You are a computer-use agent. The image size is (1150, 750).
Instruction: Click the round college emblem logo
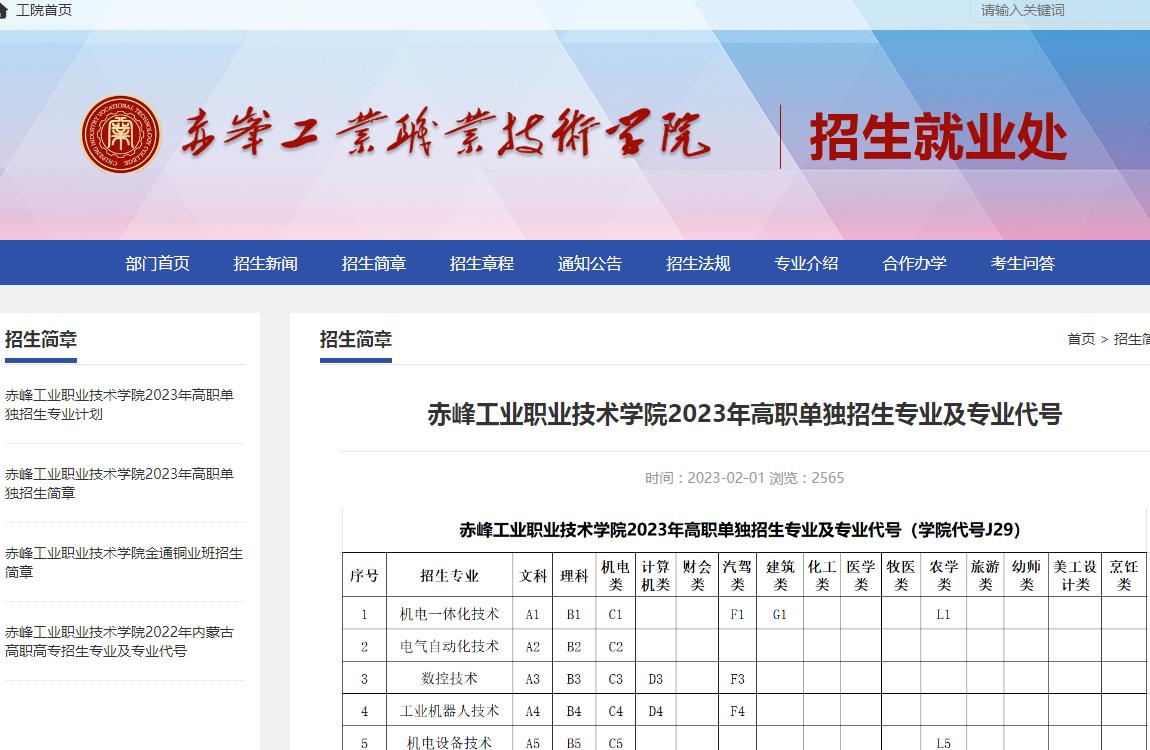coord(121,134)
